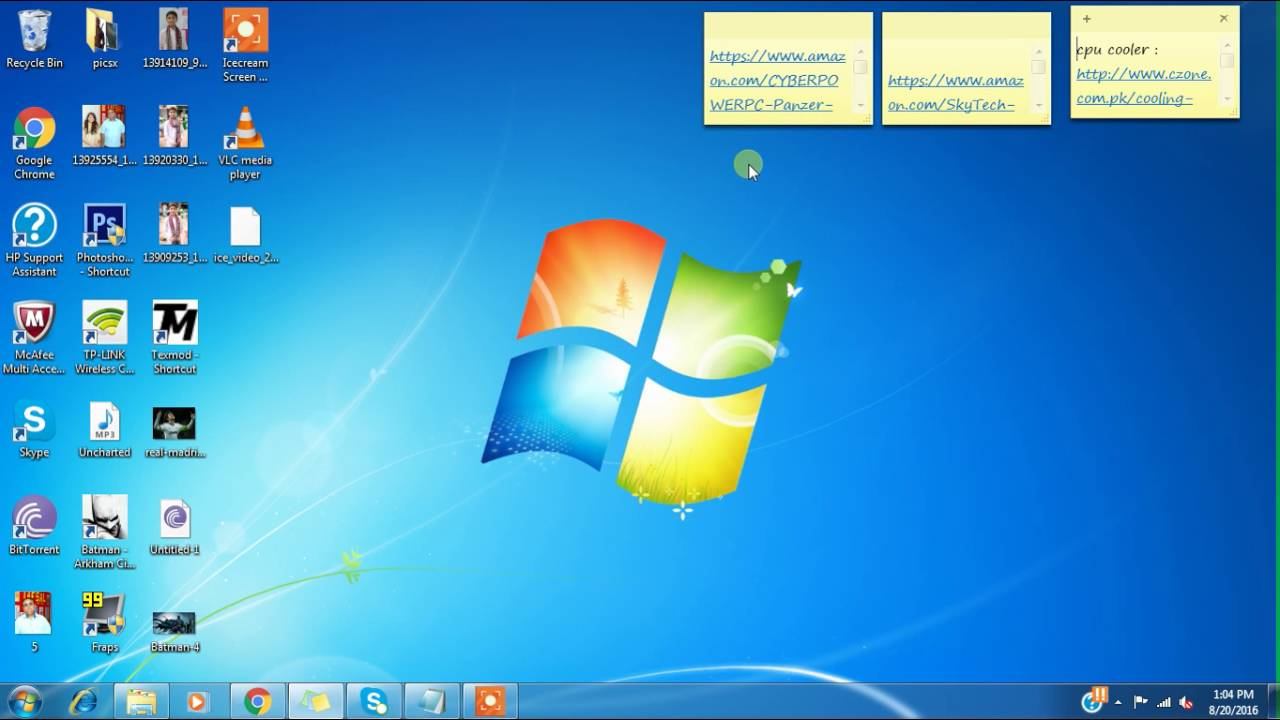The width and height of the screenshot is (1280, 720).
Task: Select the 13909253_1 photo thumbnail
Action: (x=174, y=235)
